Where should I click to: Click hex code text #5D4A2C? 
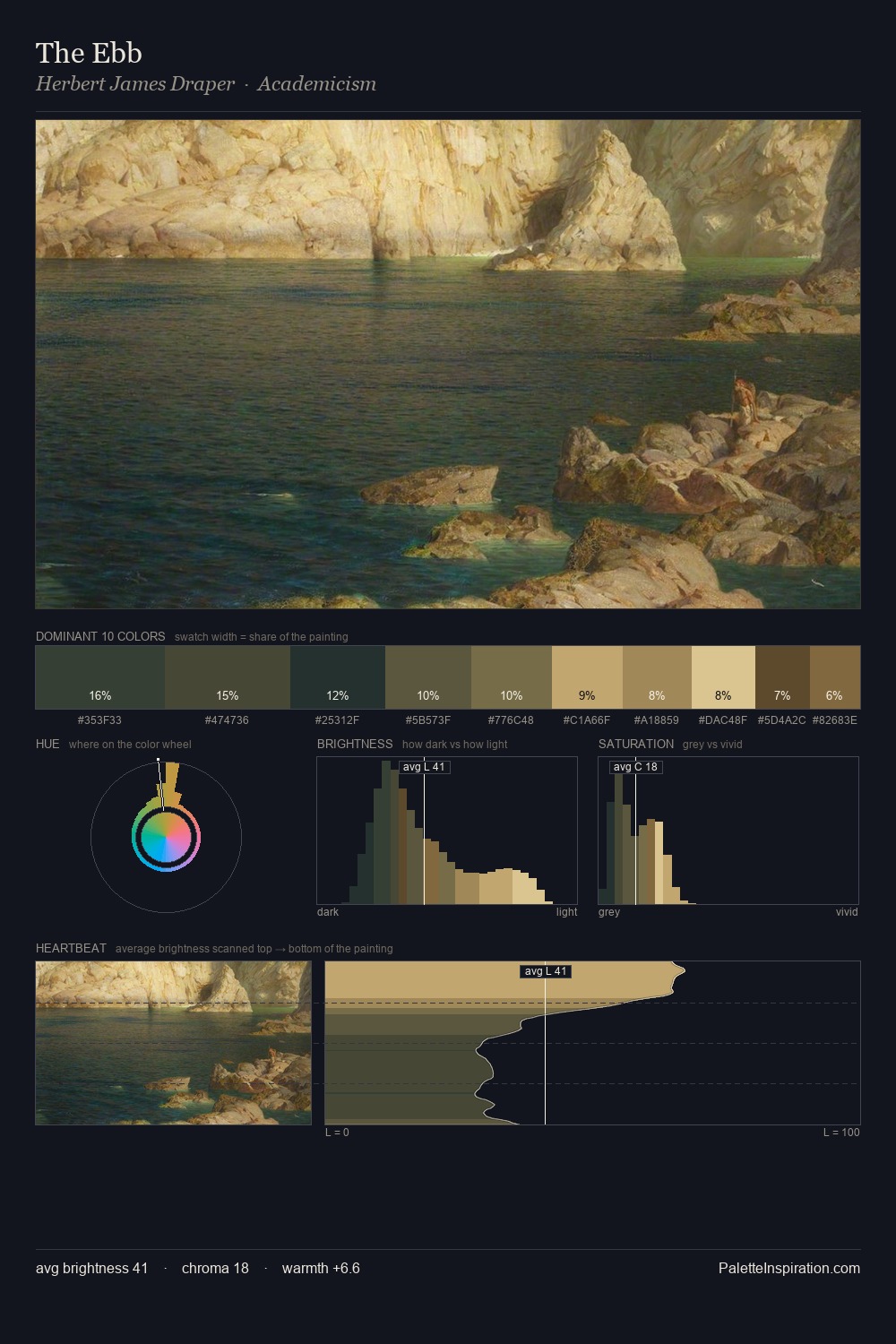782,720
